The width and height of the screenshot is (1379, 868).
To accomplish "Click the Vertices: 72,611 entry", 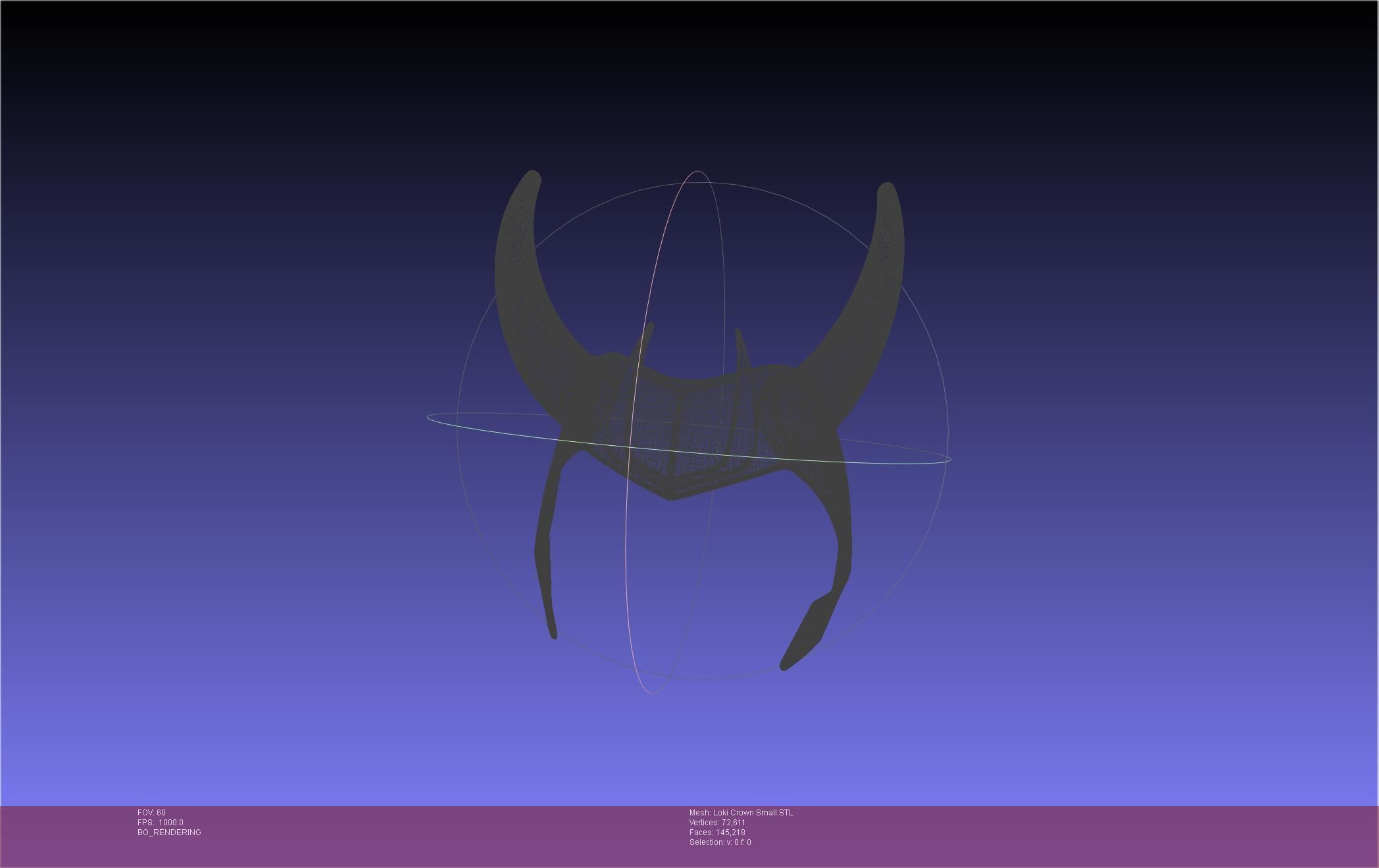I will point(717,823).
